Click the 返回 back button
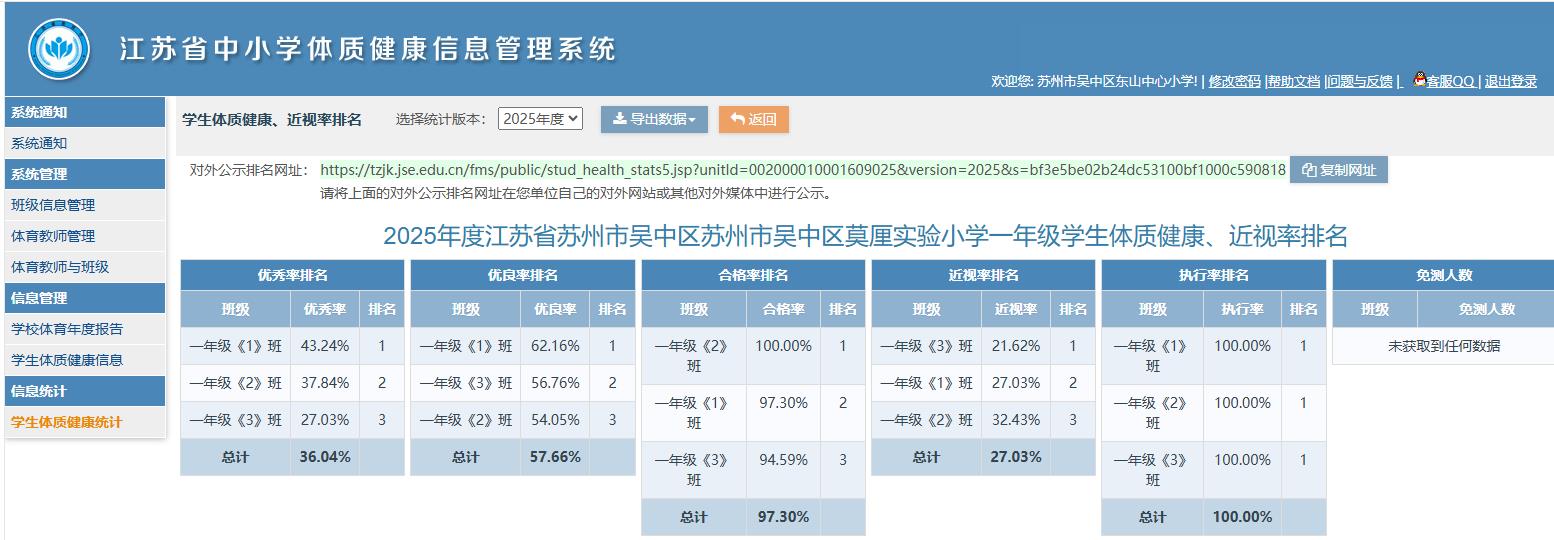 tap(754, 119)
